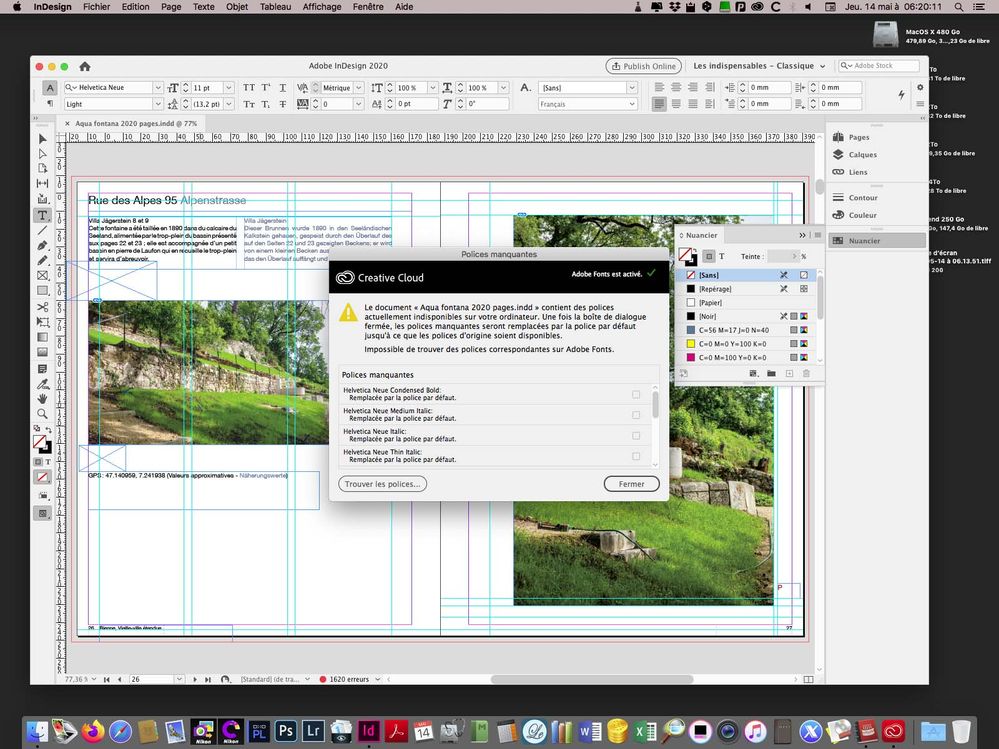Open the Pages panel
The height and width of the screenshot is (749, 999).
tap(858, 137)
